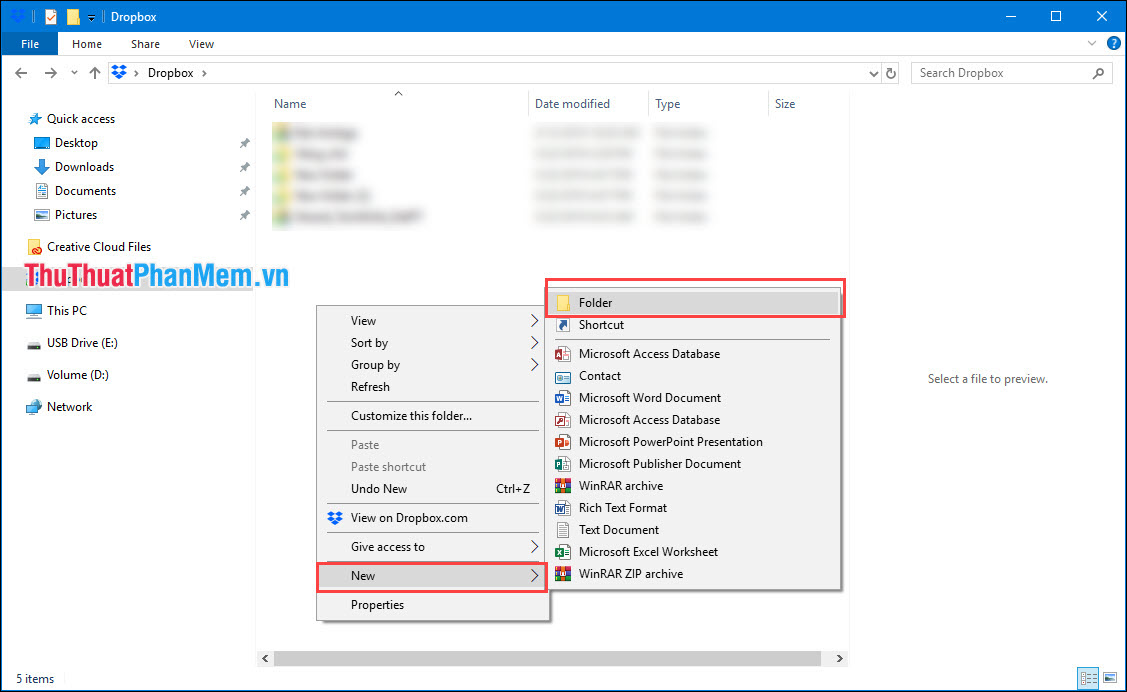Image resolution: width=1127 pixels, height=692 pixels.
Task: Expand the address bar history dropdown
Action: [x=873, y=73]
